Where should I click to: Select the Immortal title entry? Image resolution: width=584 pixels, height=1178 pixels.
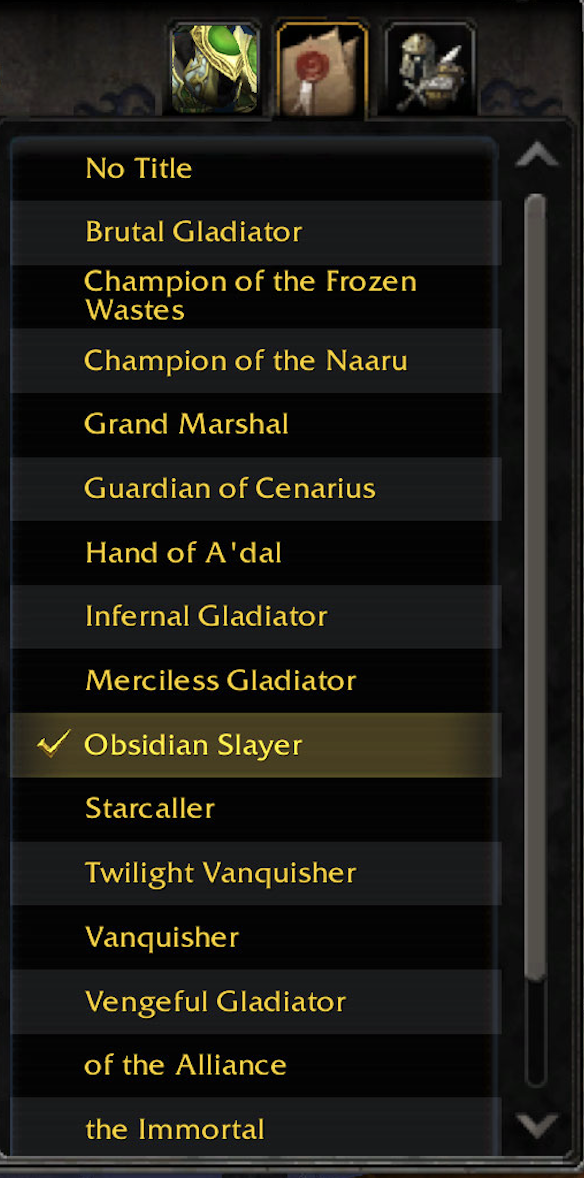[x=256, y=1129]
